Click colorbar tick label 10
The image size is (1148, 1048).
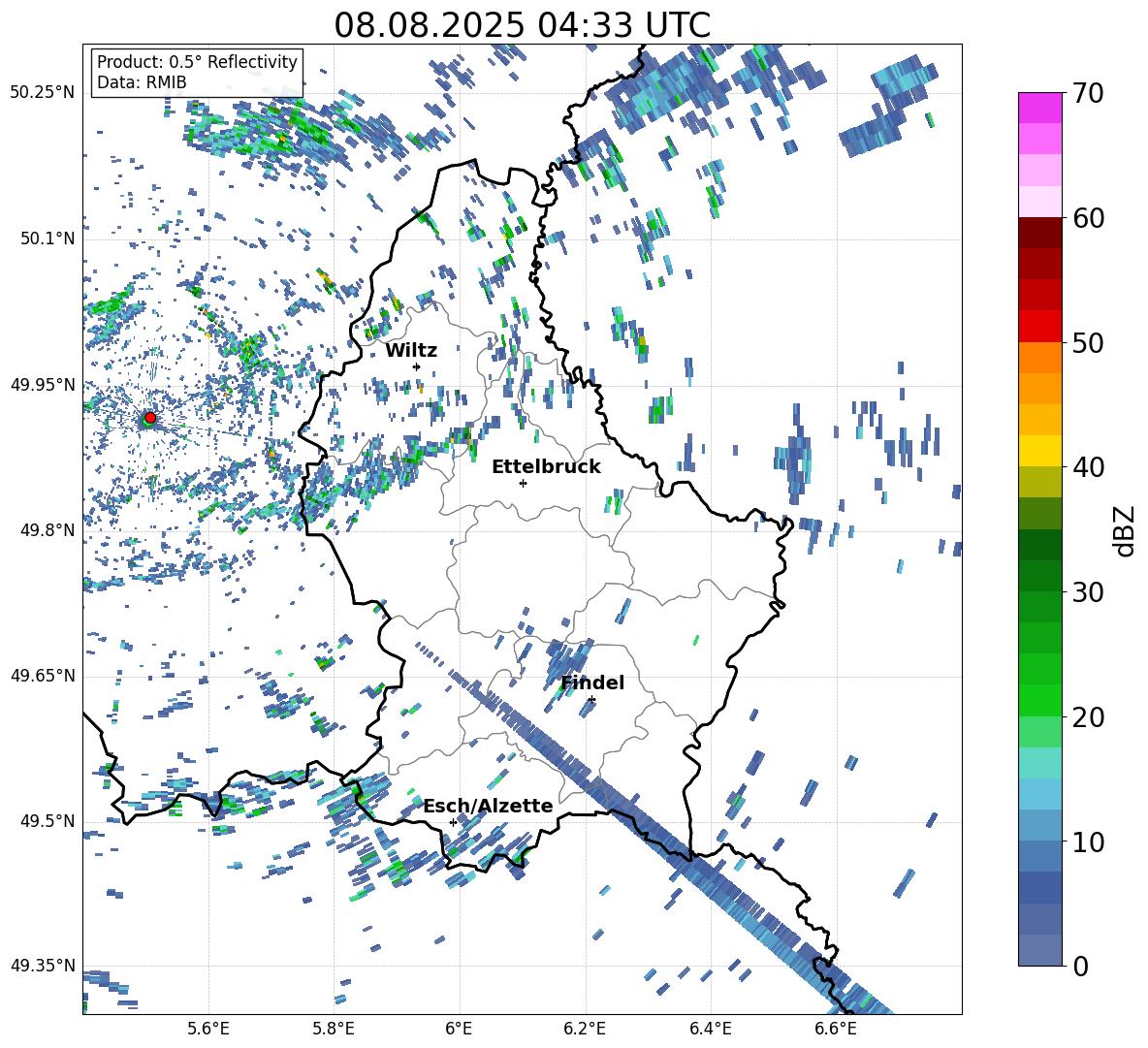click(x=1088, y=842)
